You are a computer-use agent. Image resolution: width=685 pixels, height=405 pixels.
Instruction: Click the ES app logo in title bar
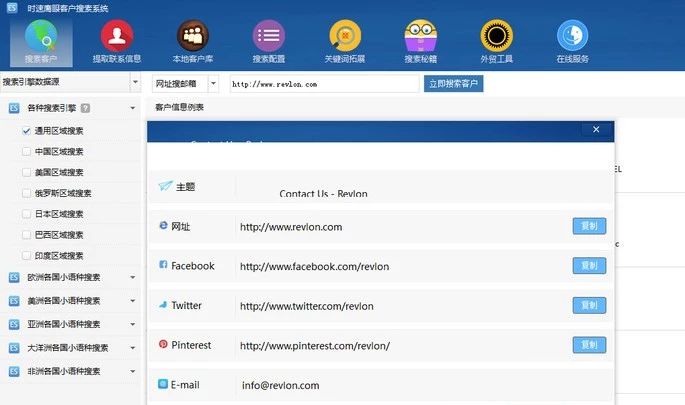coord(12,7)
